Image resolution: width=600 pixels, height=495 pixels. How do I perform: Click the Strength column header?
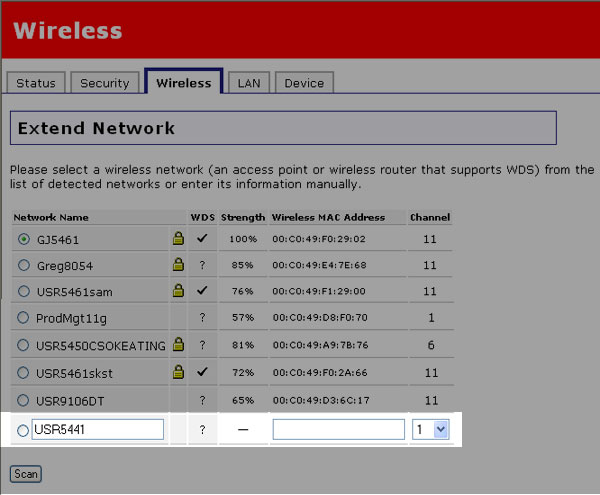coord(243,217)
